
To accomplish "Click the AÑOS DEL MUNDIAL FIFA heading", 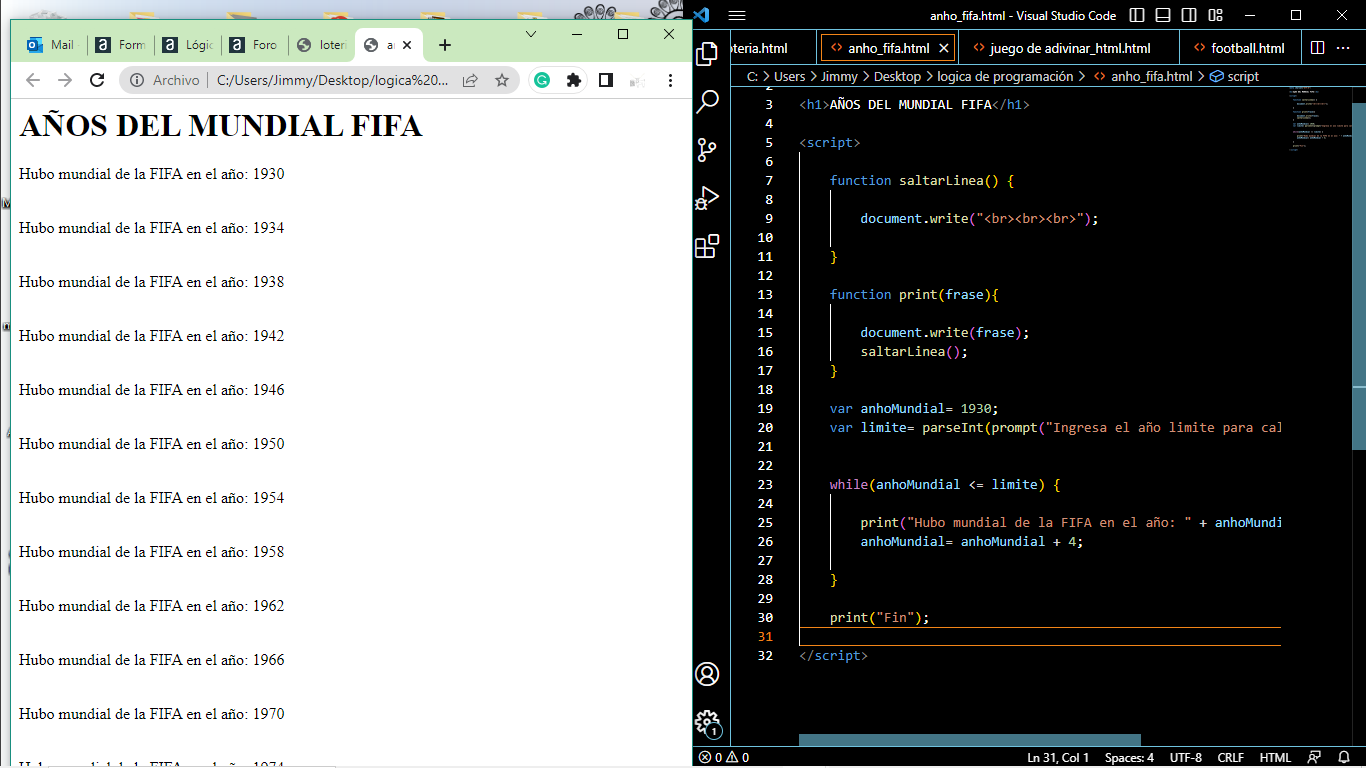I will [221, 125].
